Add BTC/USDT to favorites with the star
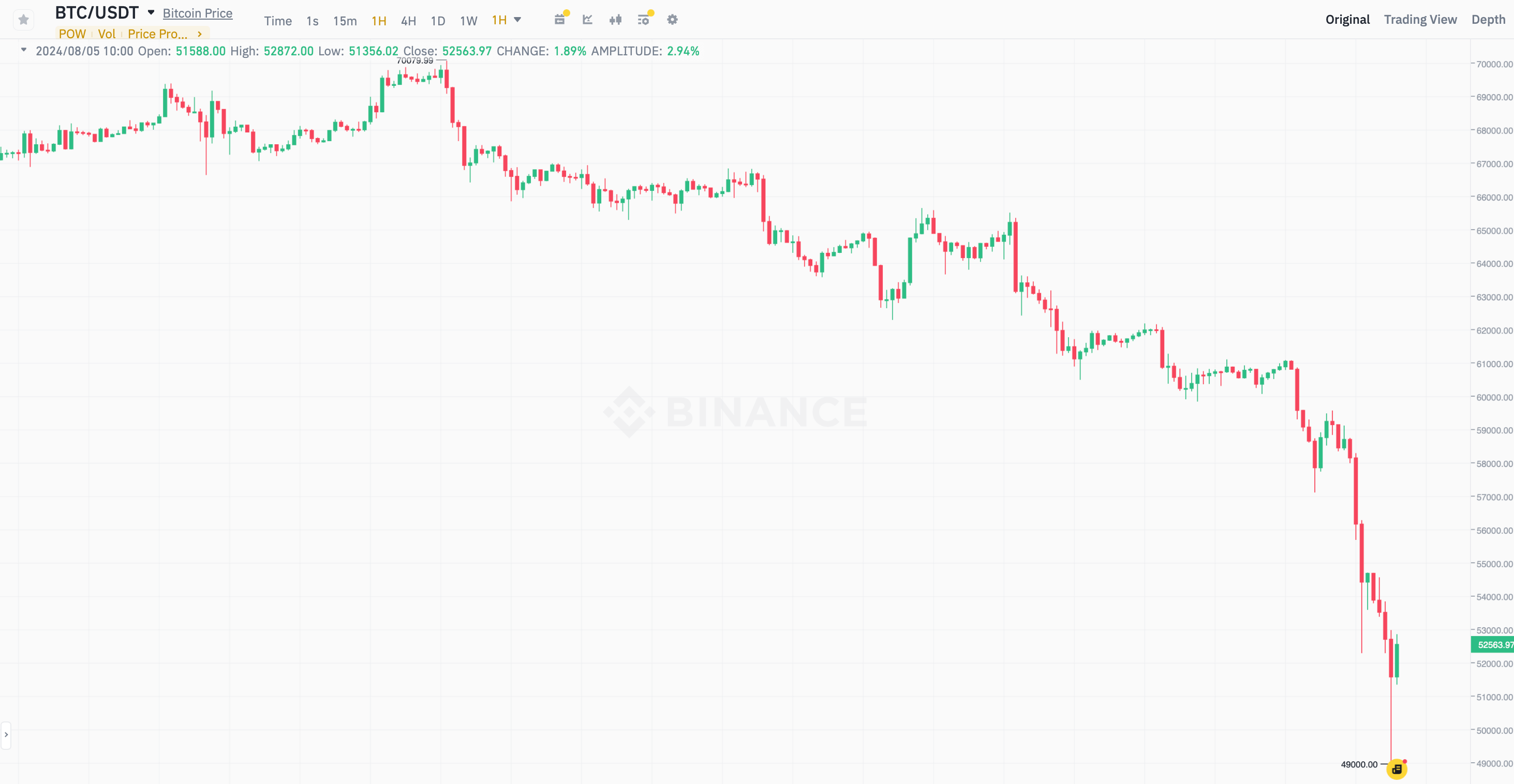Viewport: 1514px width, 784px height. pyautogui.click(x=23, y=20)
